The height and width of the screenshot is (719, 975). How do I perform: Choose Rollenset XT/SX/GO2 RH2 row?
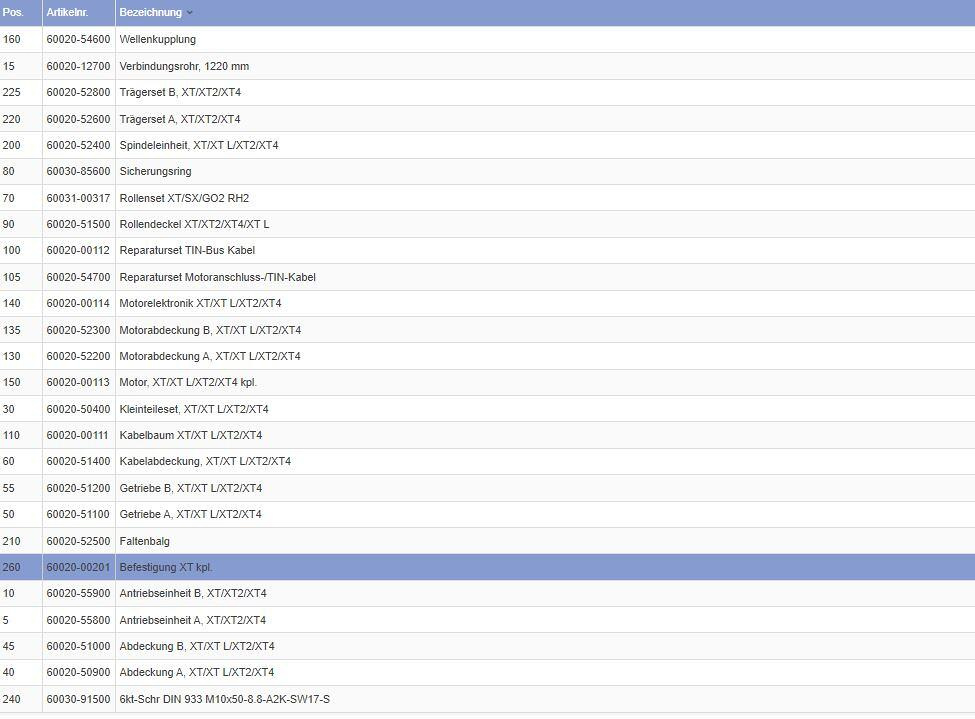click(184, 198)
